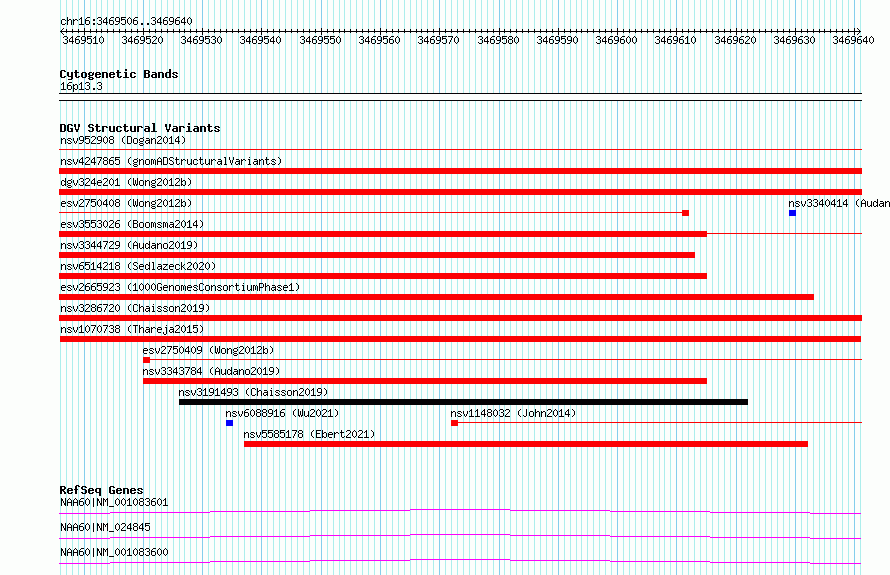Click the 16p13.3 band label
Viewport: 890px width, 575px height.
(x=81, y=86)
